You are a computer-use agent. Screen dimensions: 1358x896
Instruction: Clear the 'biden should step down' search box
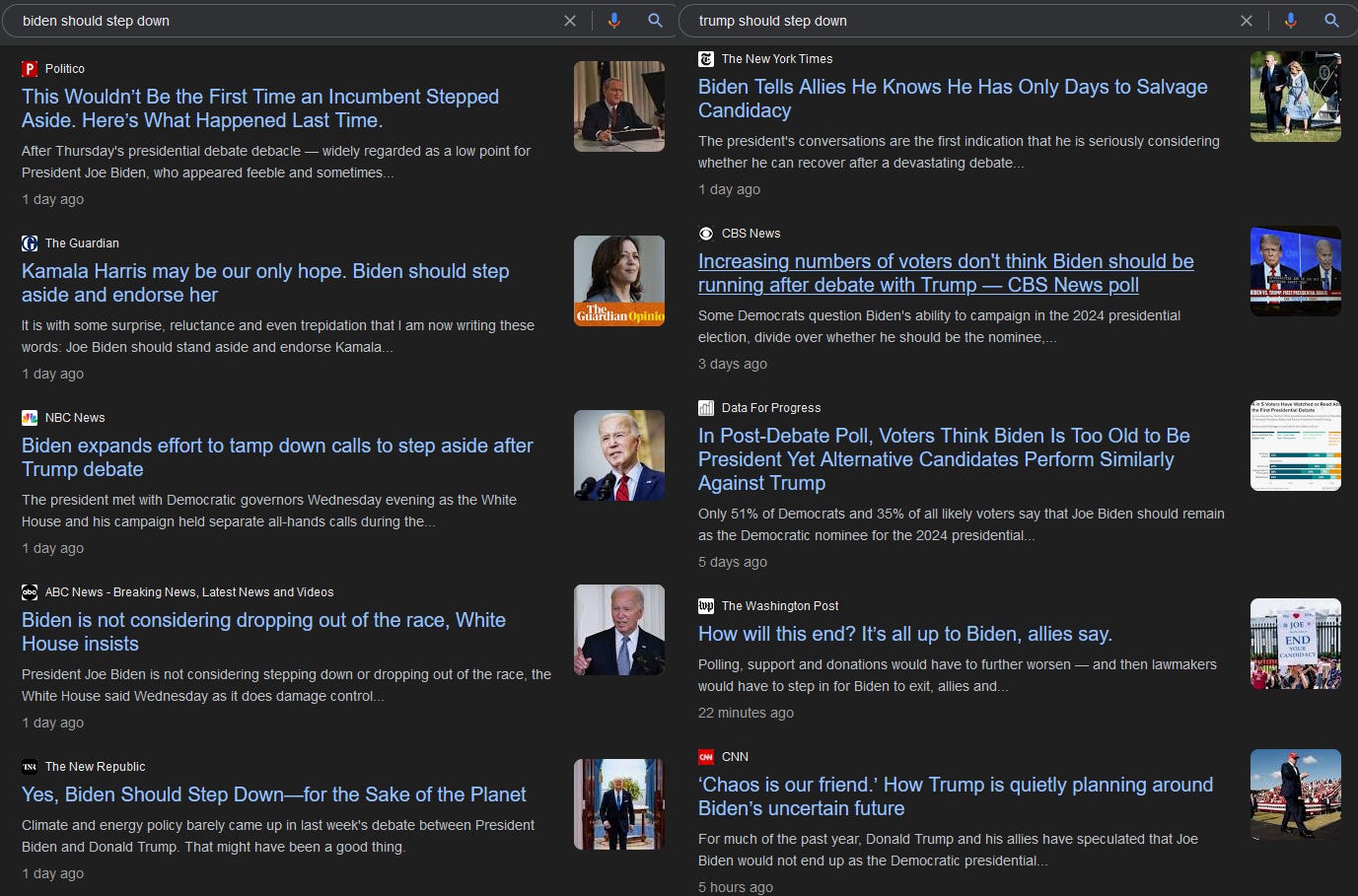[x=570, y=21]
